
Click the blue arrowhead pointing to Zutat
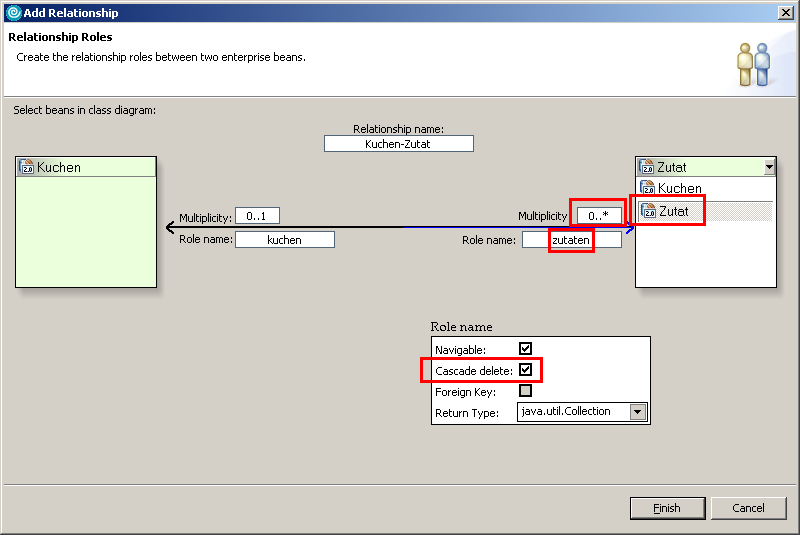click(630, 228)
